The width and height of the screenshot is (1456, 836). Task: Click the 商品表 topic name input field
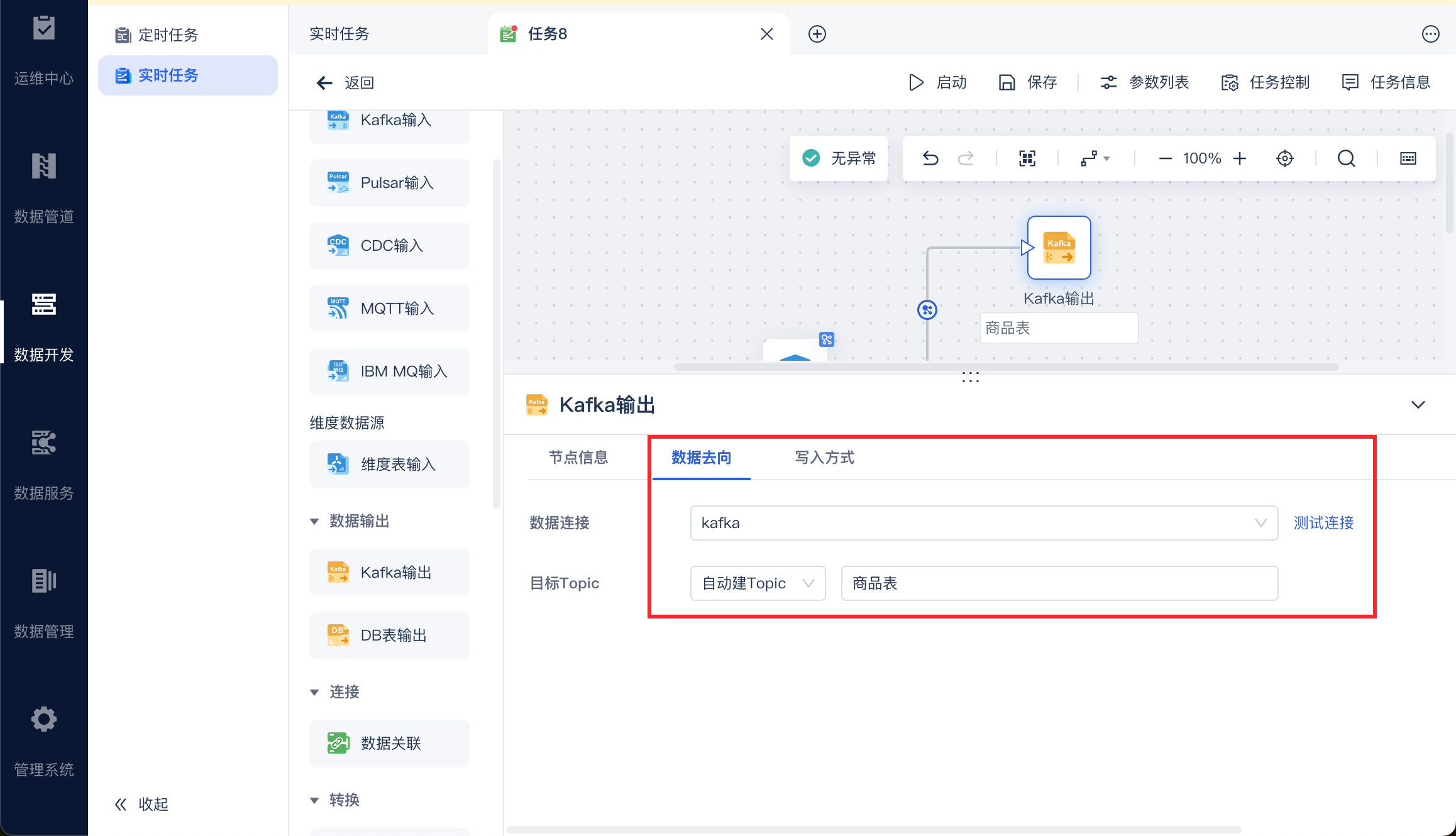pos(1059,583)
